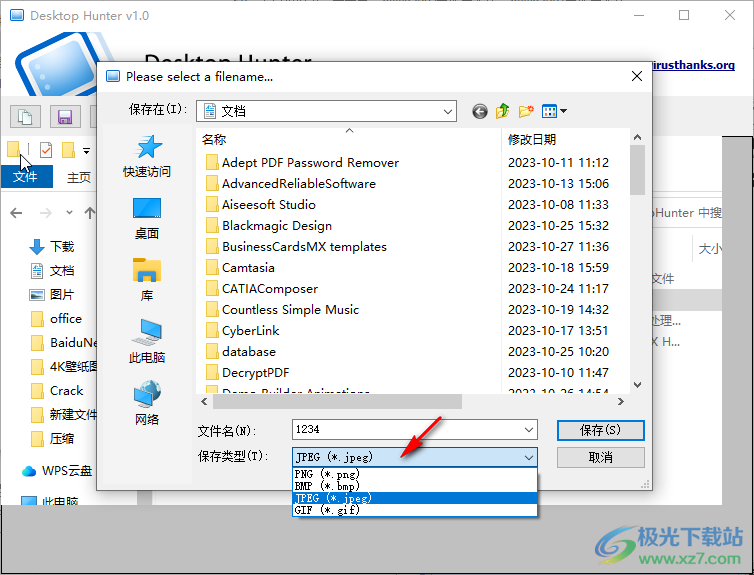Choose PNG (*.png) file type
The width and height of the screenshot is (754, 575).
click(415, 474)
